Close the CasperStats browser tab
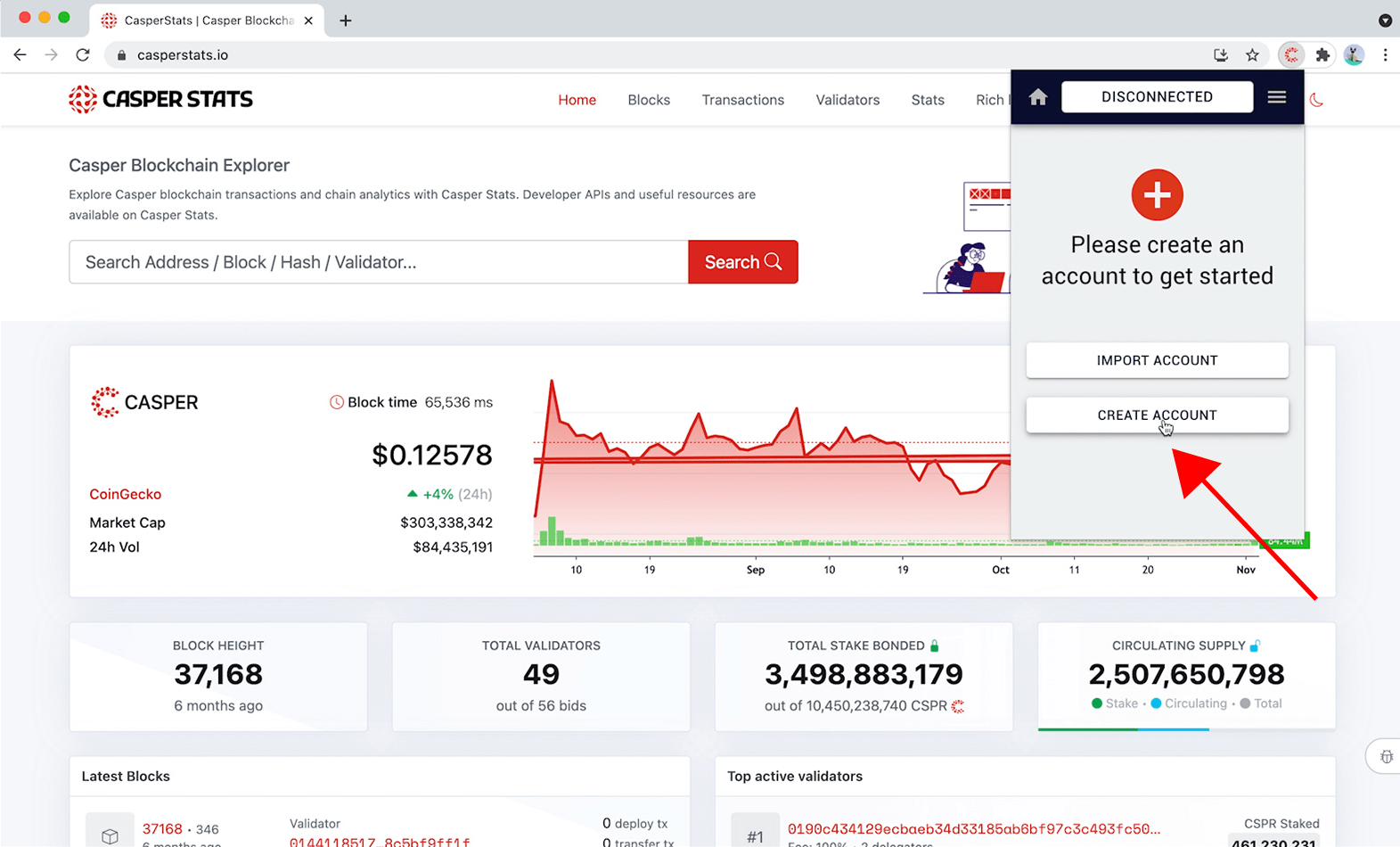This screenshot has width=1400, height=847. tap(308, 21)
